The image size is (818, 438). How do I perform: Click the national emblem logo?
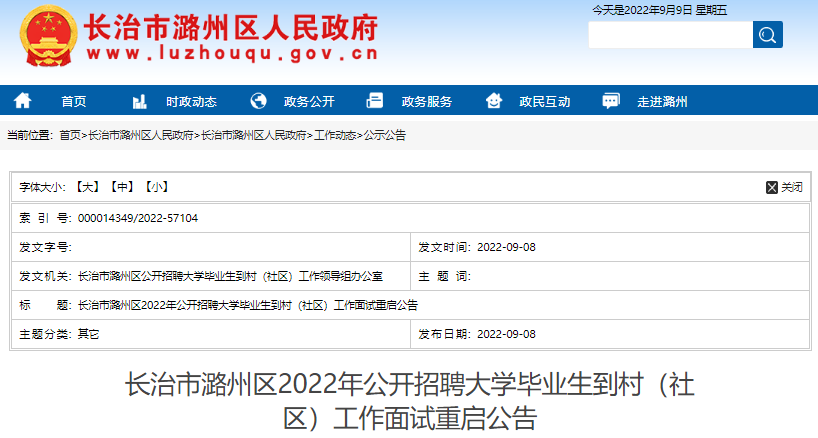[x=48, y=35]
